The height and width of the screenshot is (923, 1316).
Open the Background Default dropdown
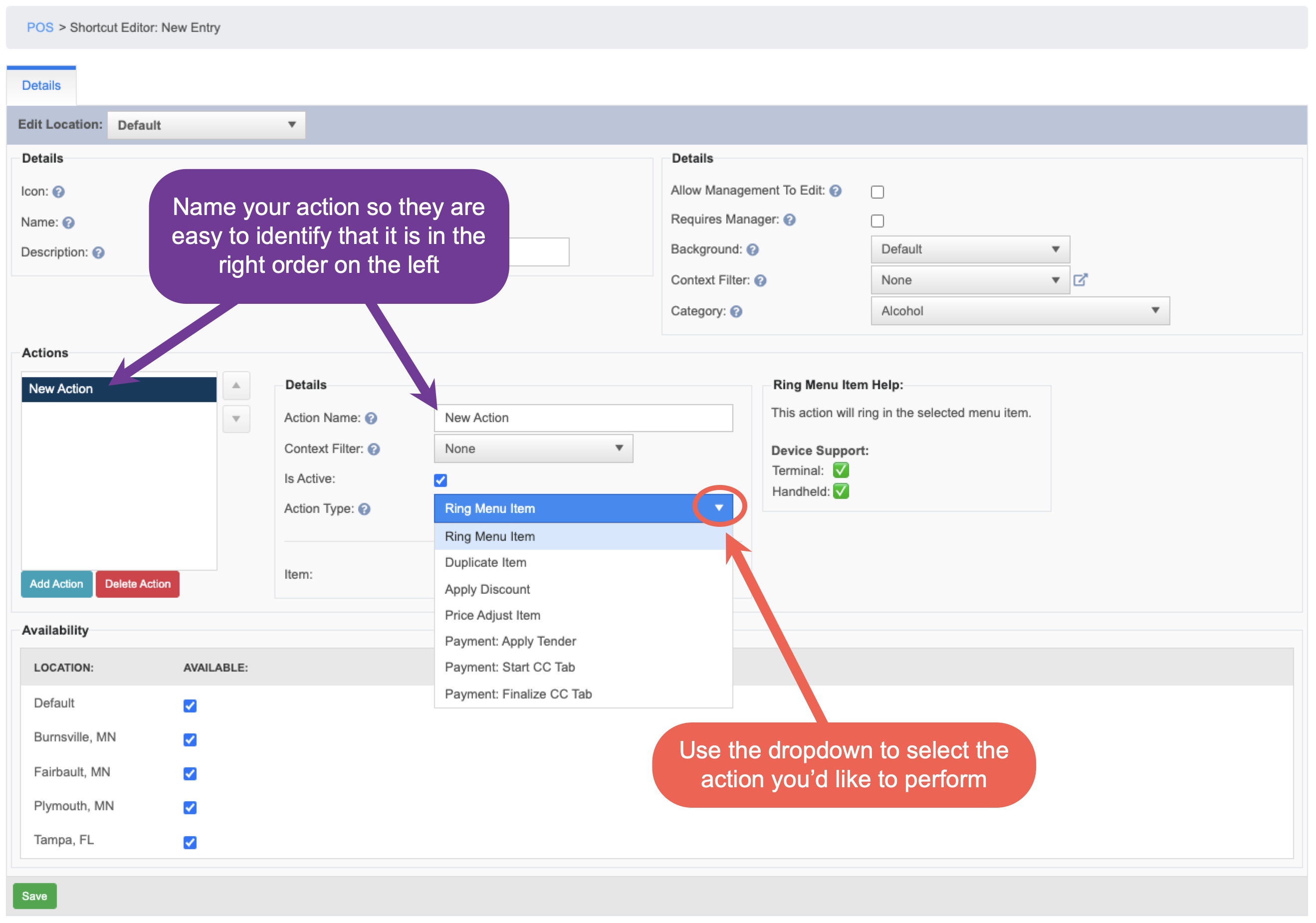pos(970,249)
